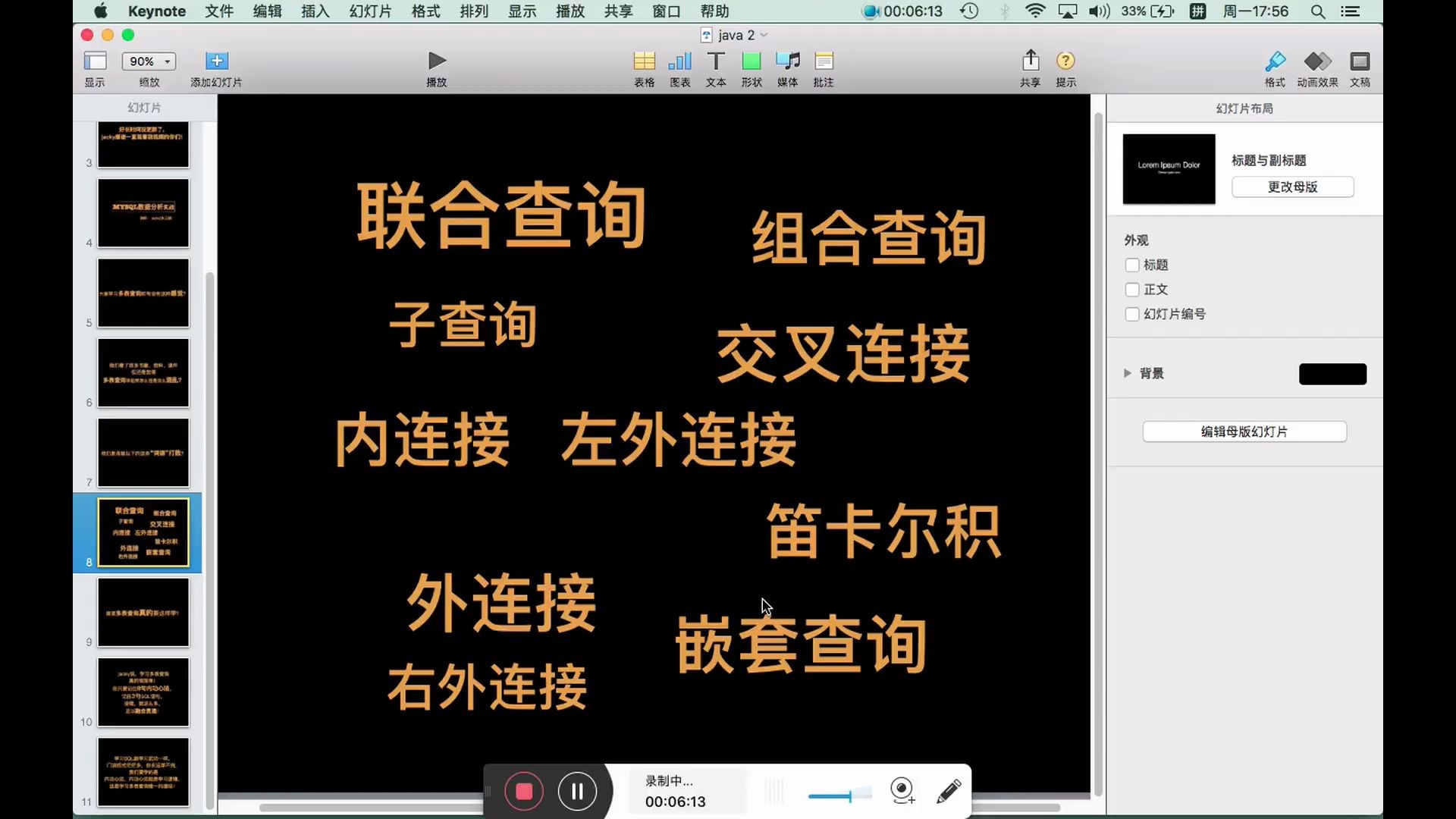Select slide 4 thumbnail

[143, 213]
